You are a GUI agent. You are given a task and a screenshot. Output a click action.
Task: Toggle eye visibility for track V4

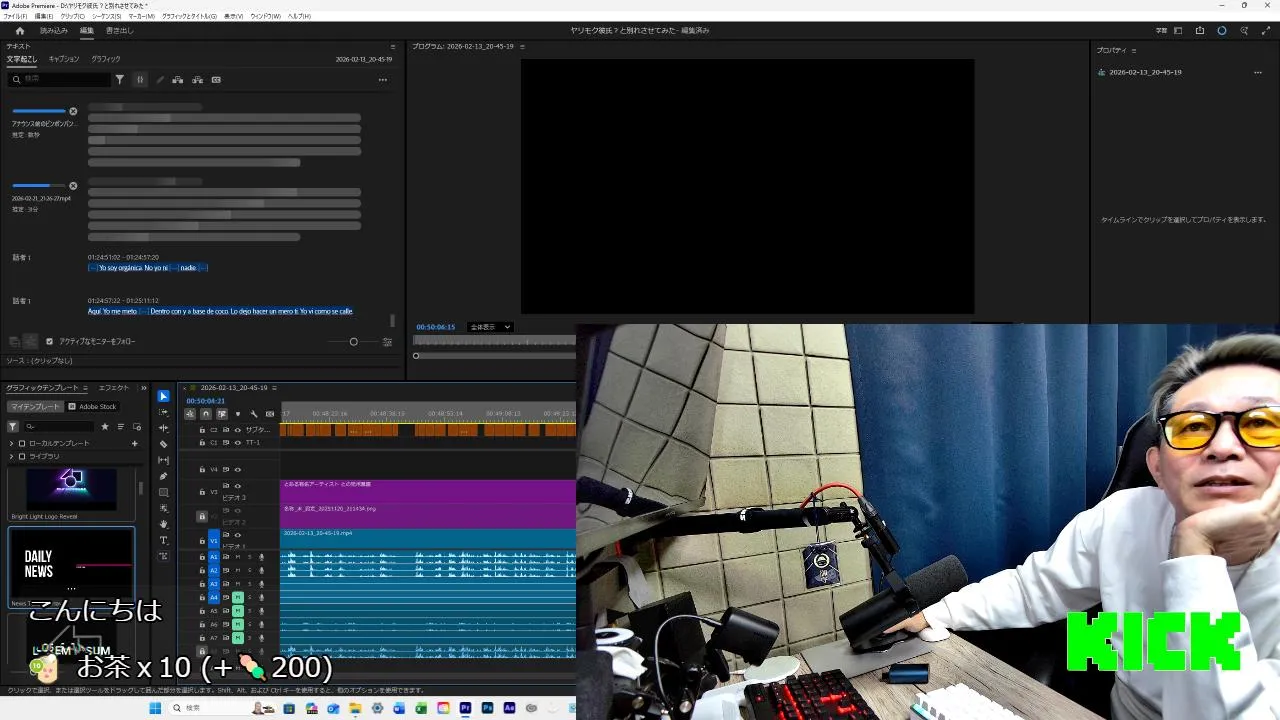[237, 469]
